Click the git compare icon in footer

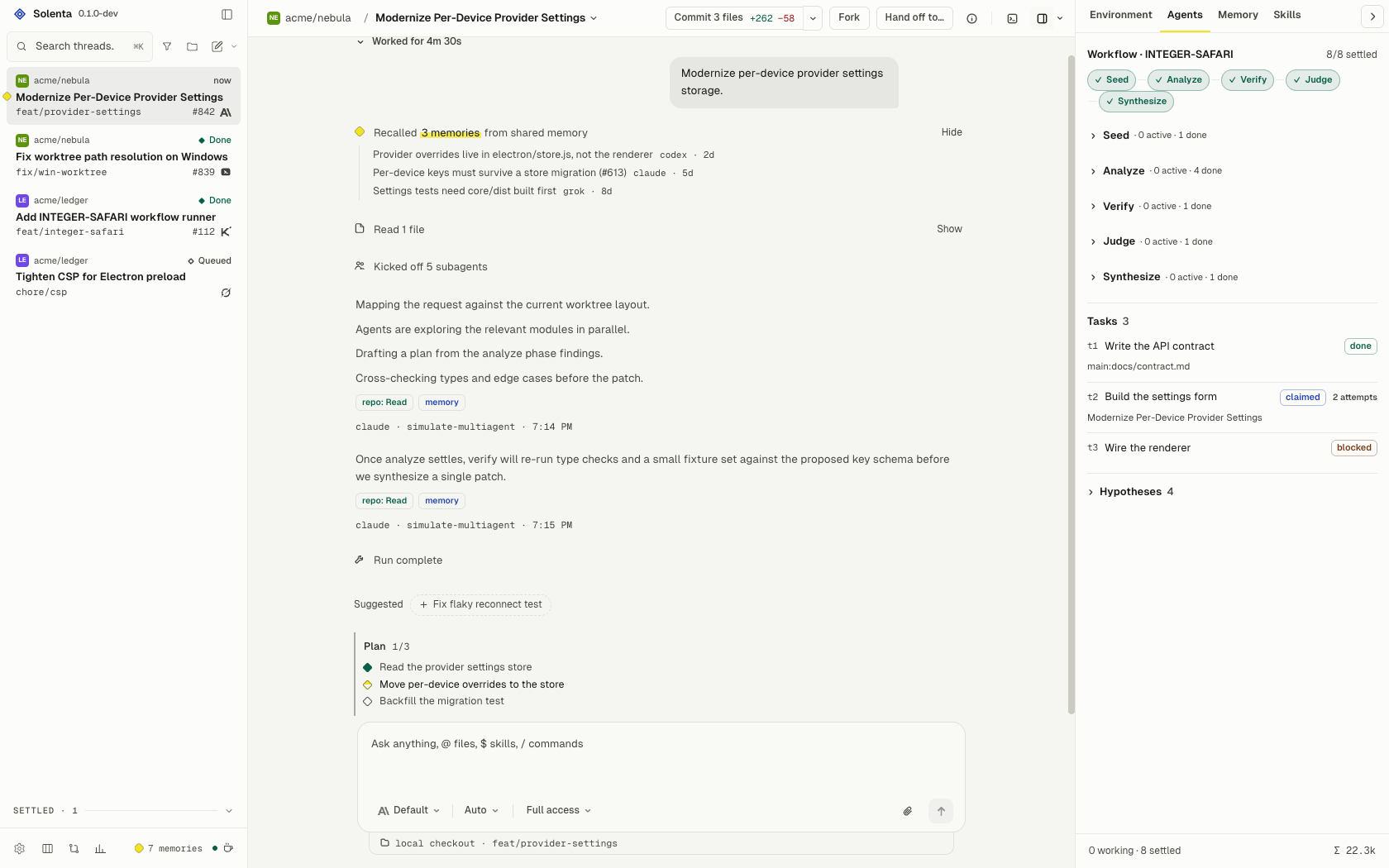(74, 848)
